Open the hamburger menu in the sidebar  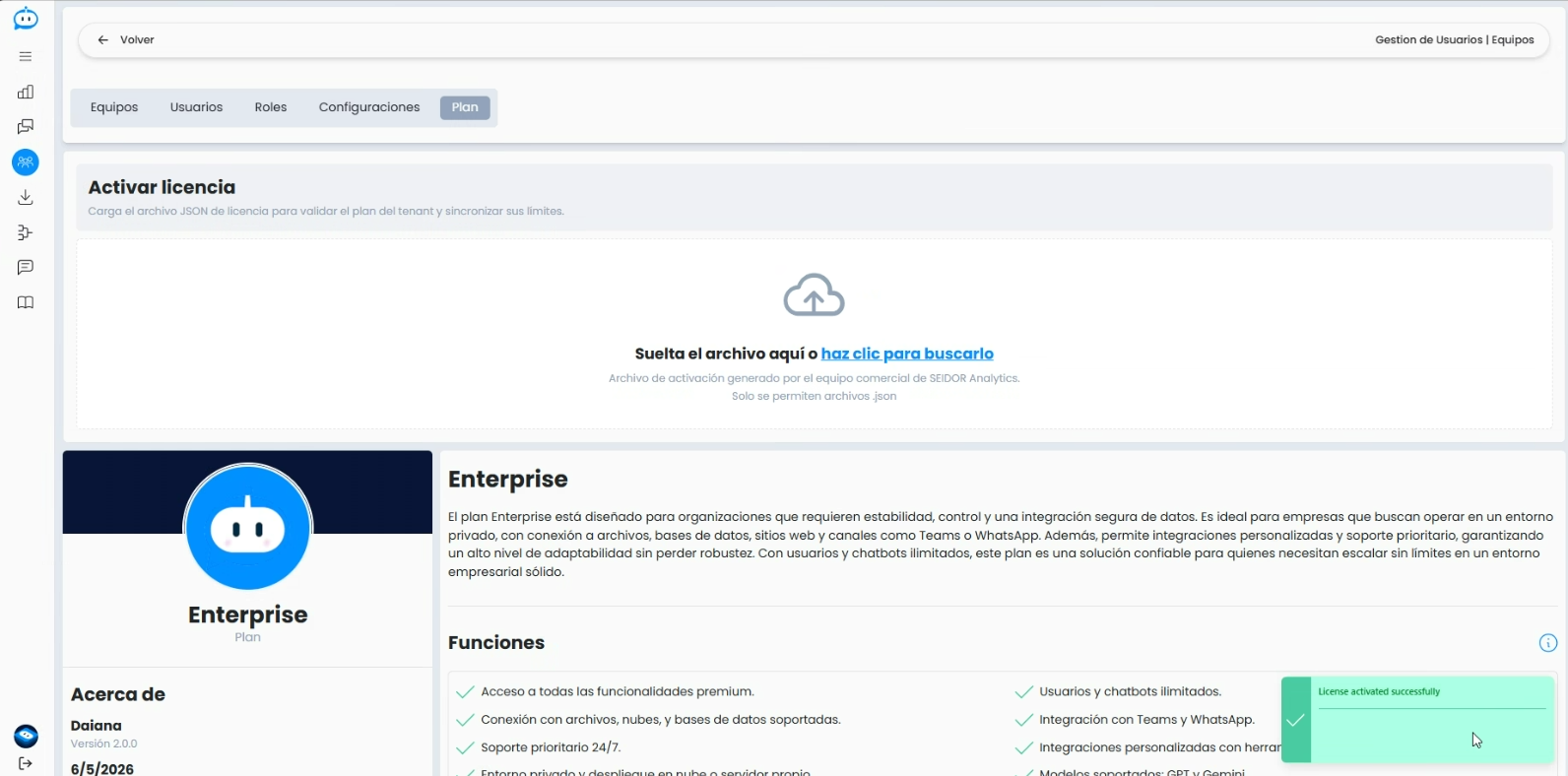pos(26,56)
